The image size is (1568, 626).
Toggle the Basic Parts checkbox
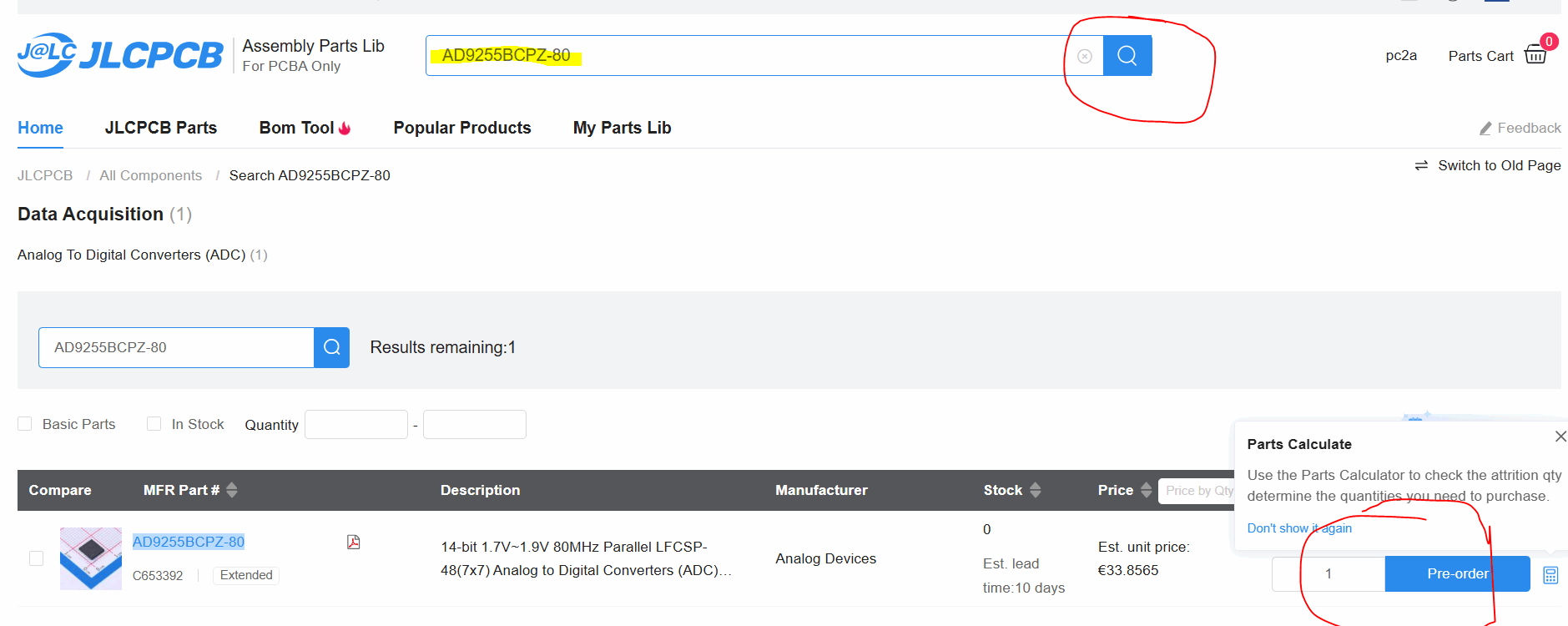pos(25,424)
